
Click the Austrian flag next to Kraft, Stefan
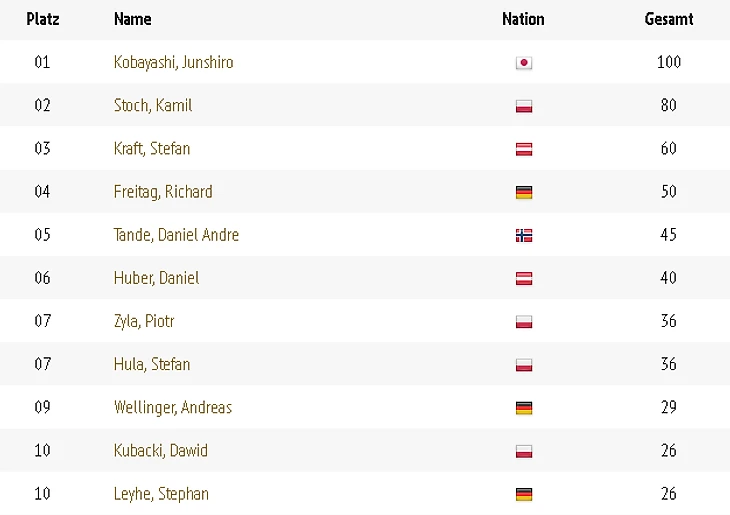tap(524, 149)
